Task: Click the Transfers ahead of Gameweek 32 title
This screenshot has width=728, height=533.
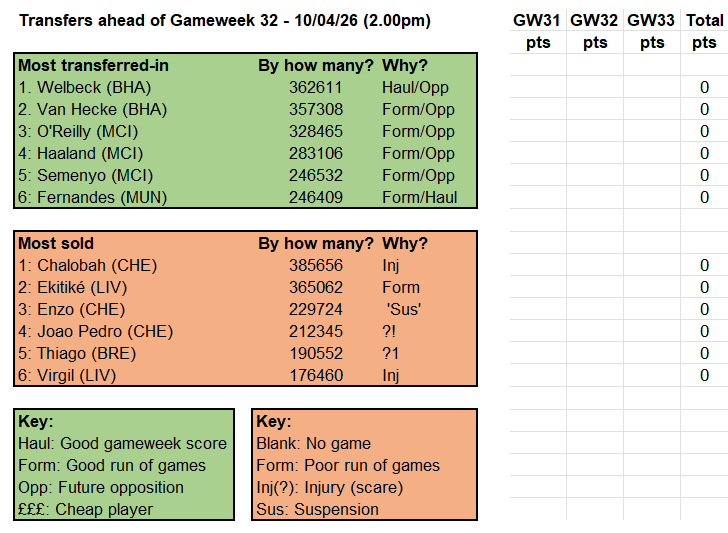Action: tap(225, 20)
